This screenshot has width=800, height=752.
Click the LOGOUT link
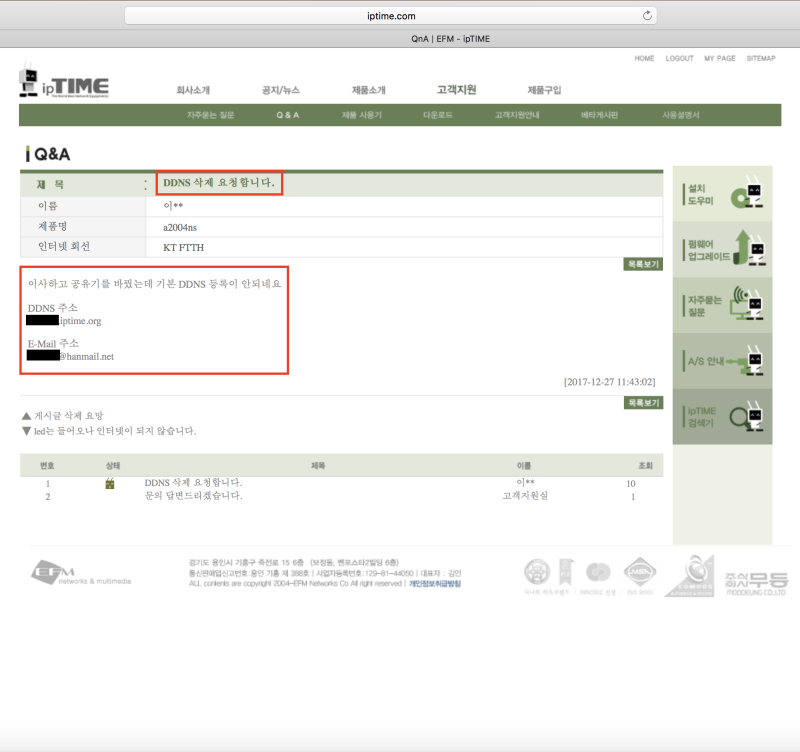679,58
